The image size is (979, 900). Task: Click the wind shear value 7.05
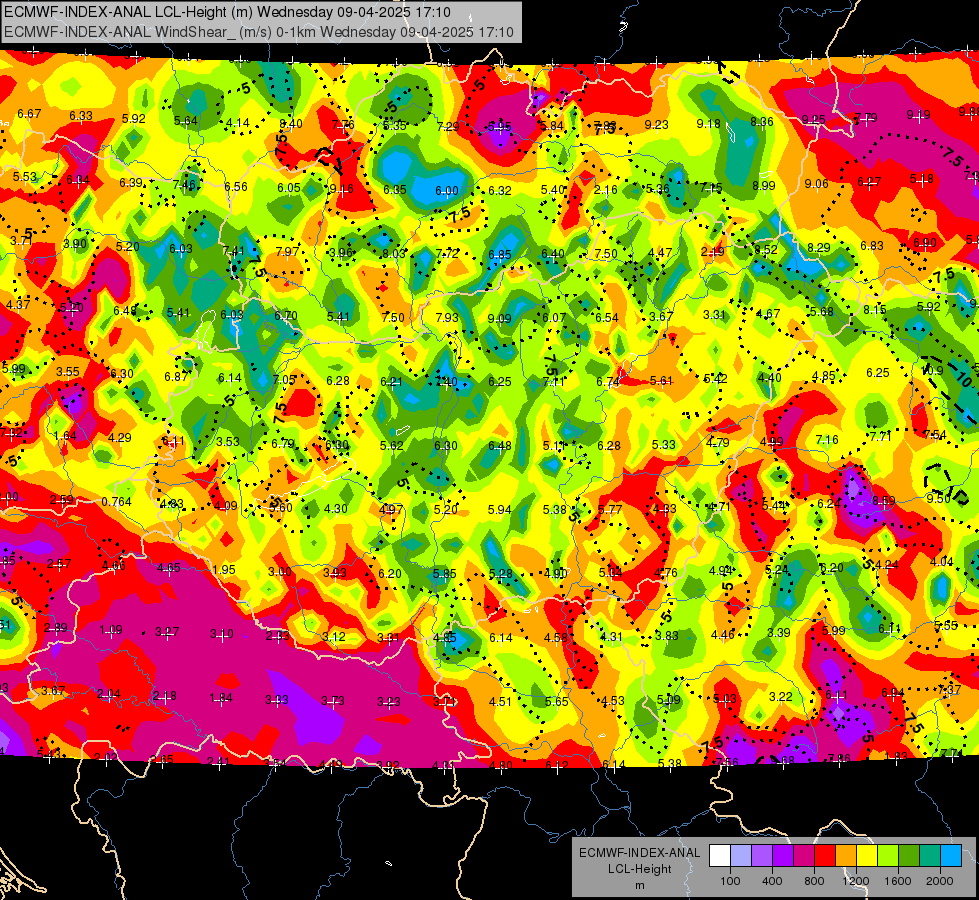coord(283,380)
